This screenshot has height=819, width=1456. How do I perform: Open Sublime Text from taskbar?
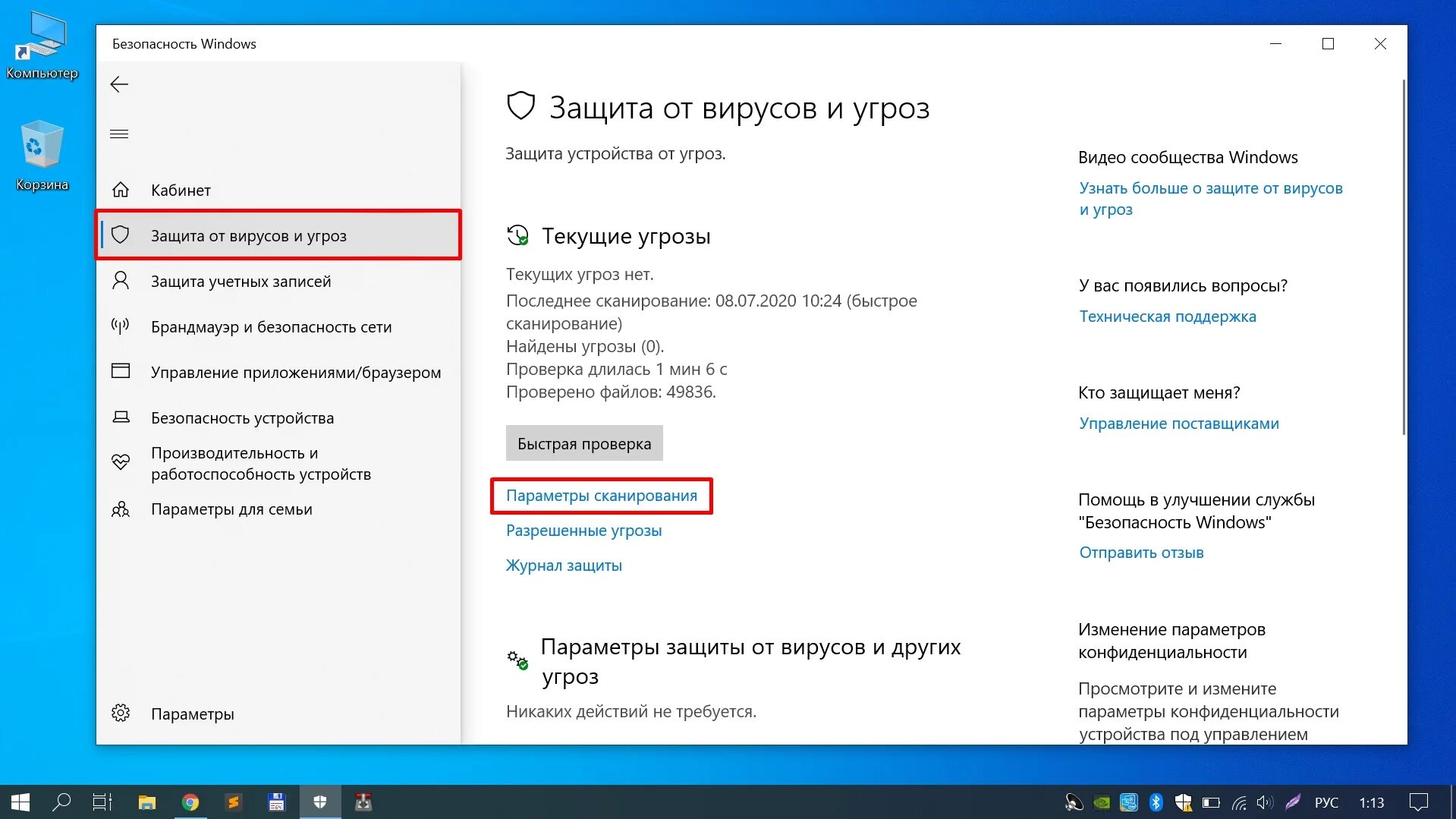234,802
